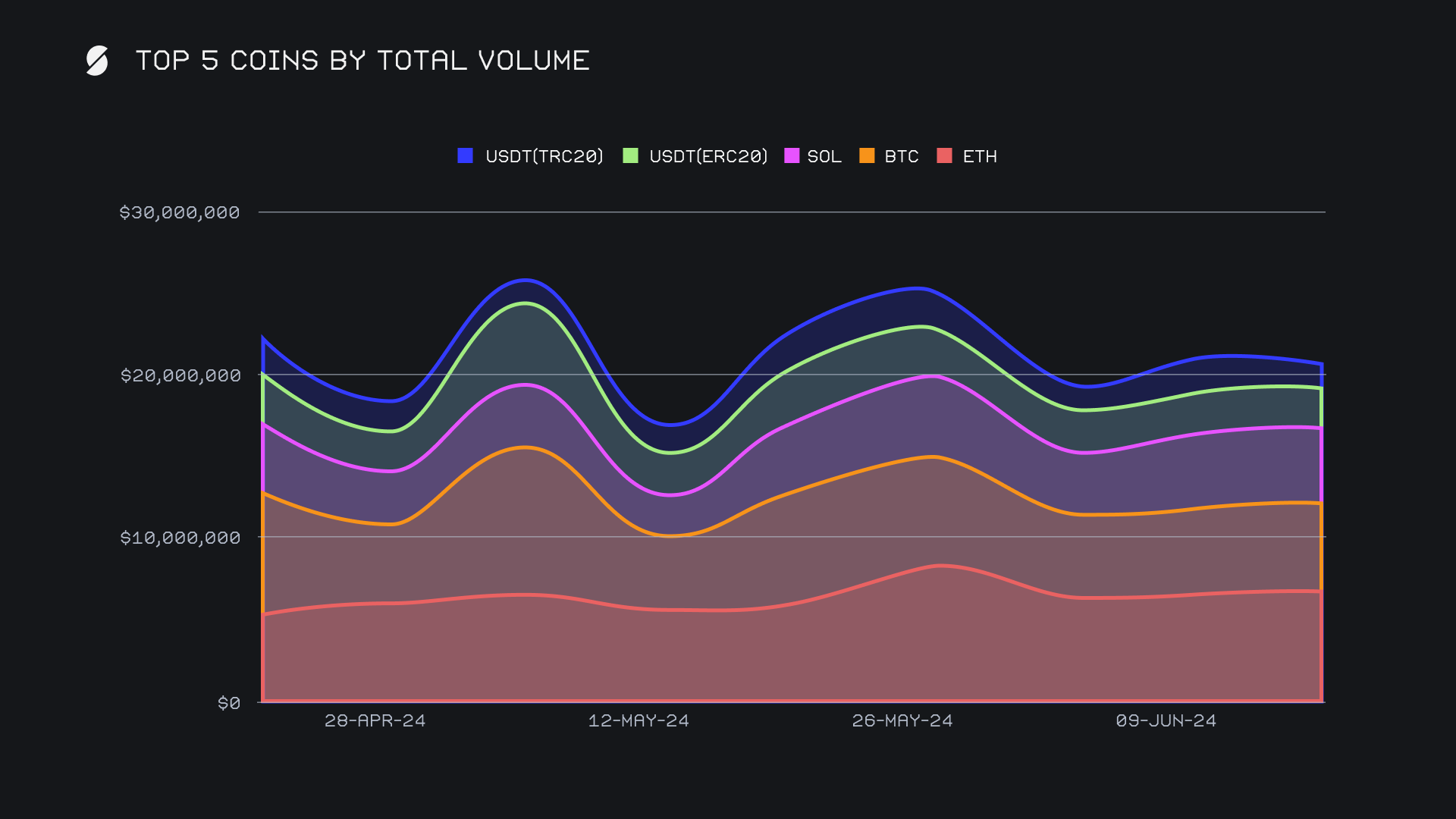
Task: Click the blue USDT(TRC20) legend swatch
Action: 466,155
